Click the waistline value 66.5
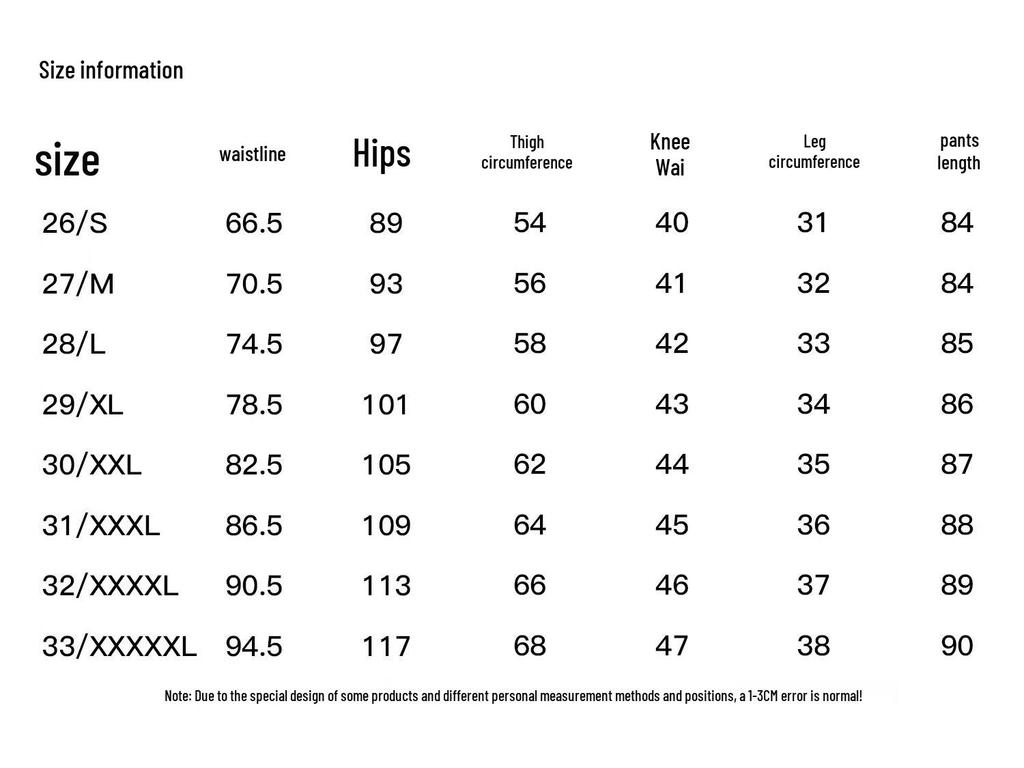The width and height of the screenshot is (1024, 768). 254,223
